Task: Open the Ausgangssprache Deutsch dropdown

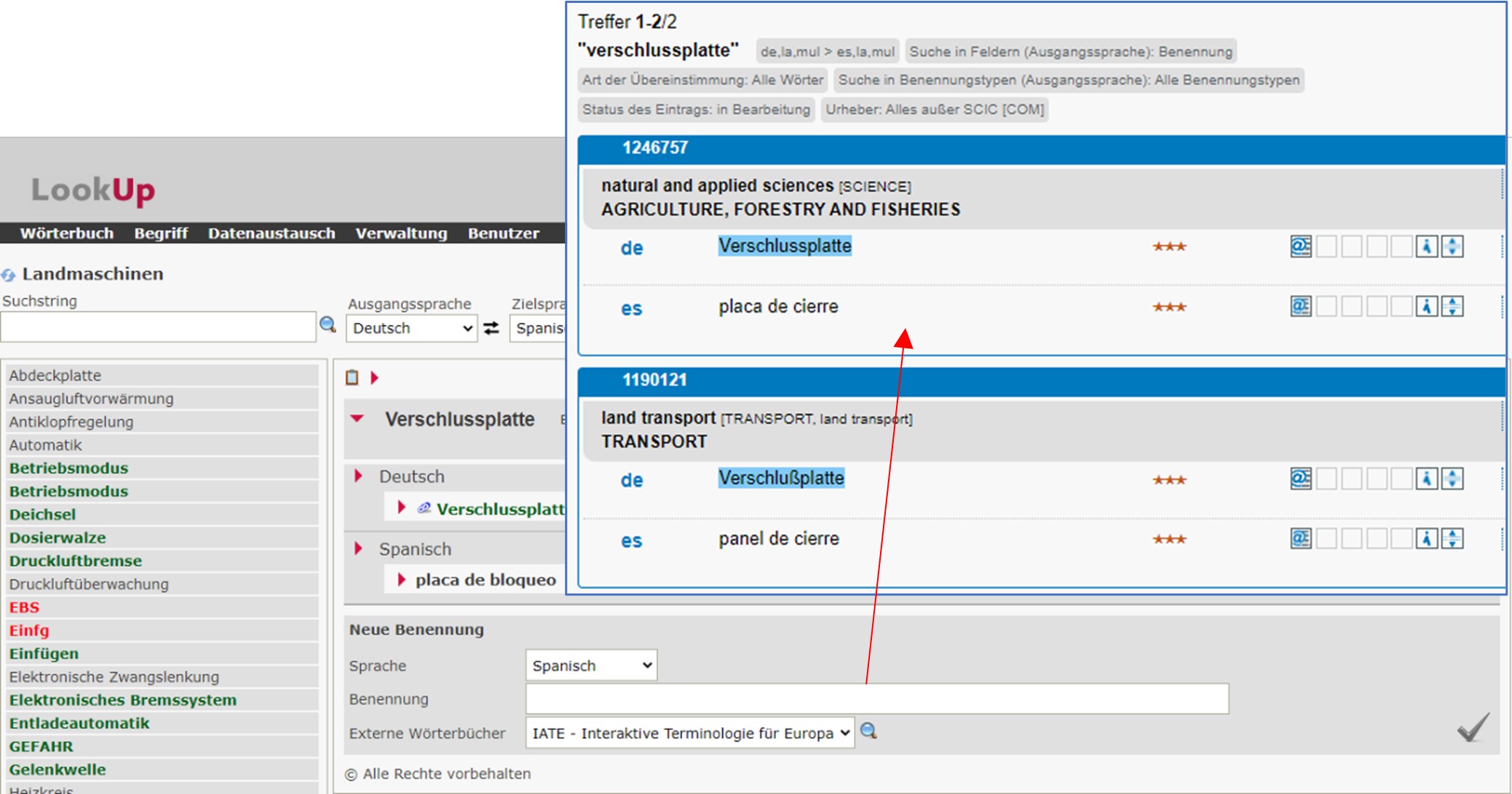Action: 412,328
